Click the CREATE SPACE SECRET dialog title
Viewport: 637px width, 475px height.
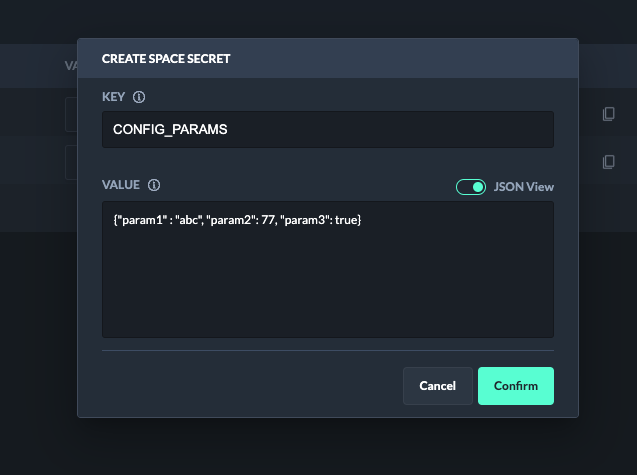click(x=166, y=59)
